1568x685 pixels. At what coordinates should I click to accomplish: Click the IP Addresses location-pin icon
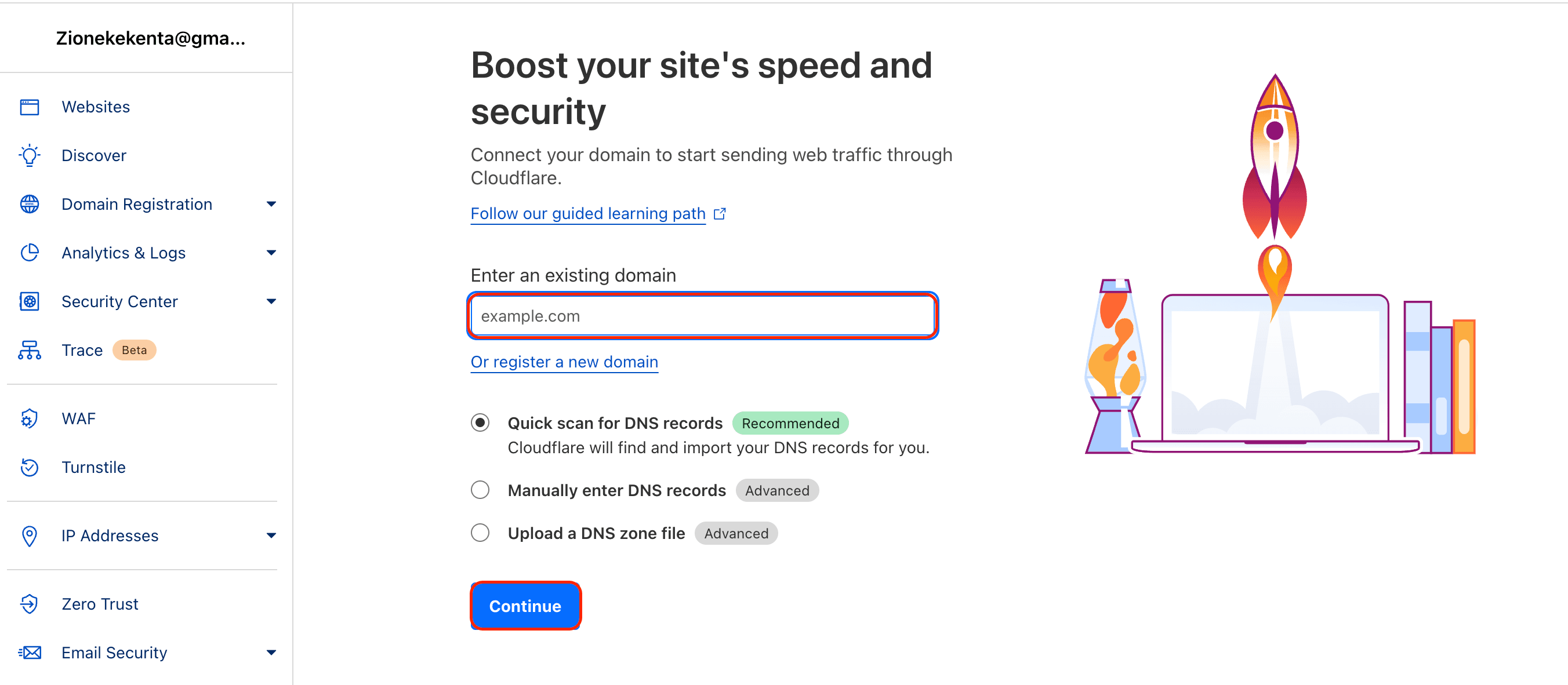29,536
